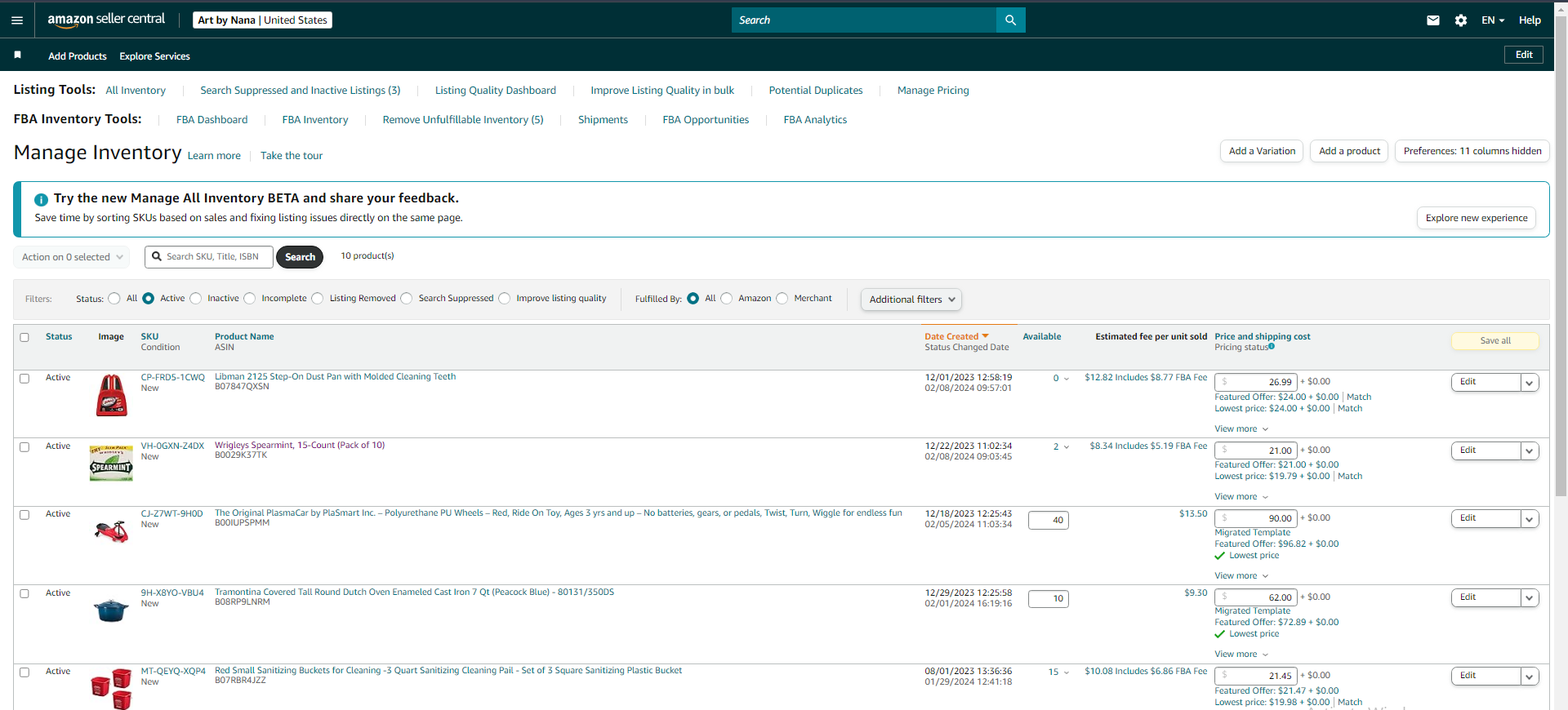Open the Help link in header

1530,20
